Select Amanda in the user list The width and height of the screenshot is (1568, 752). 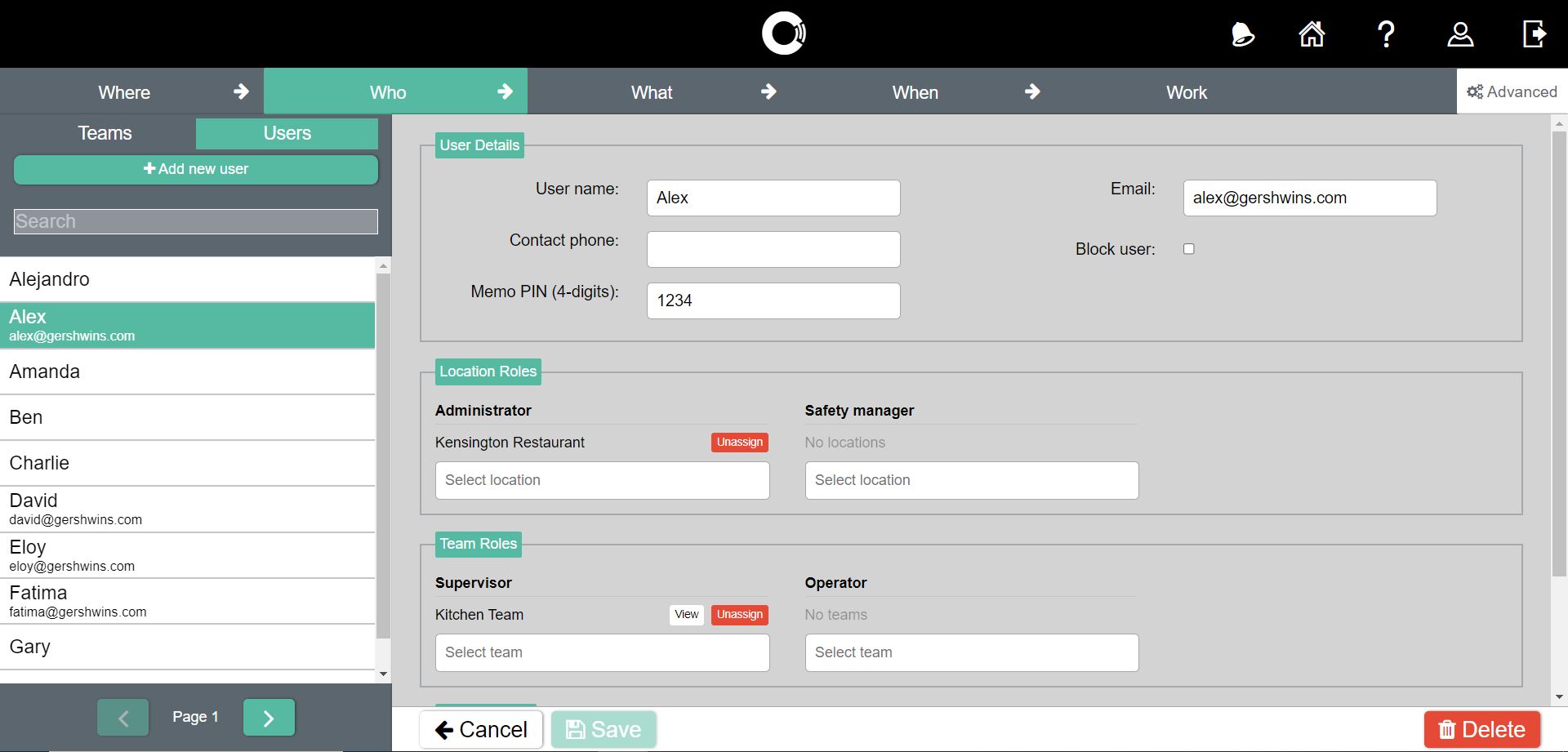(188, 372)
